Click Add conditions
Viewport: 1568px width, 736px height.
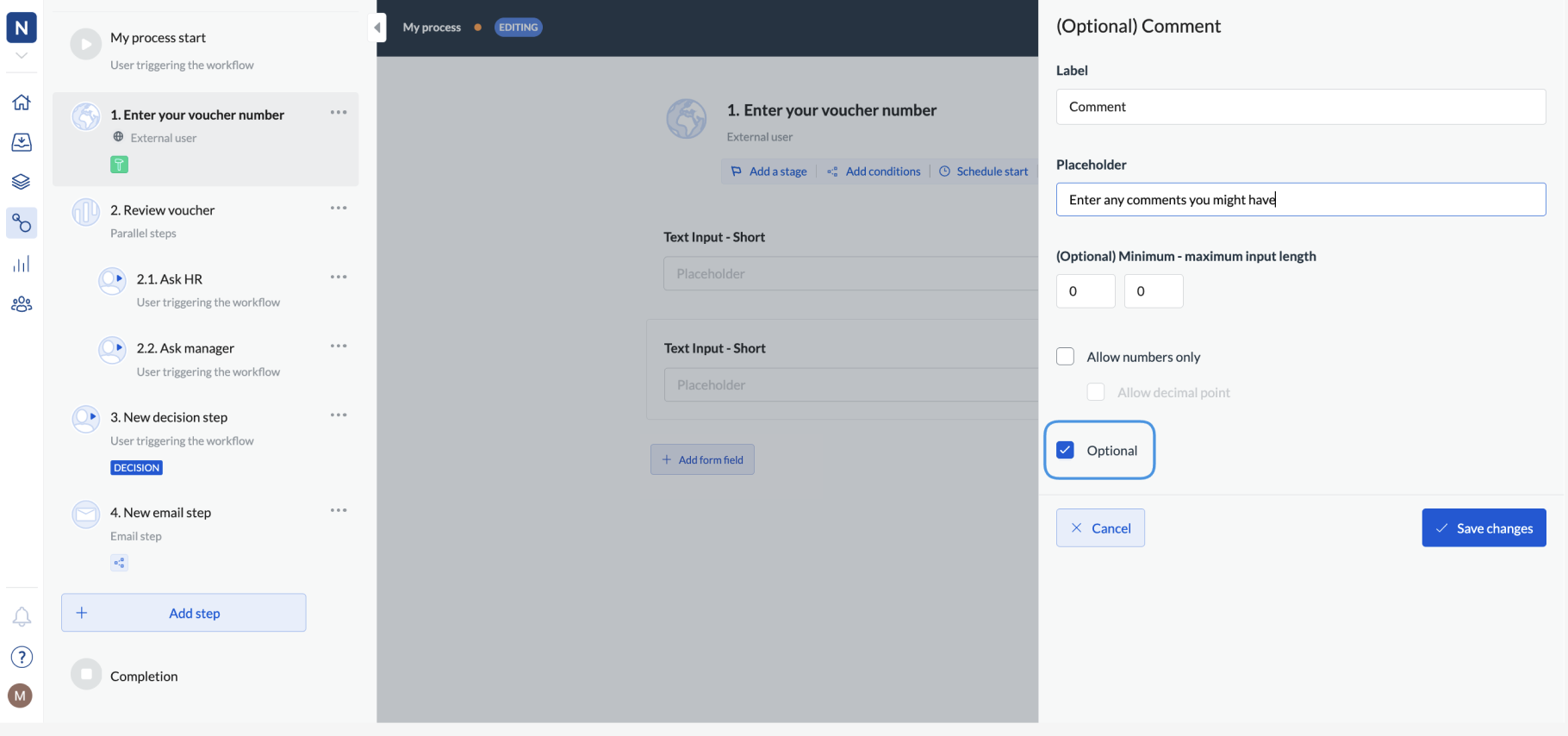click(x=874, y=172)
